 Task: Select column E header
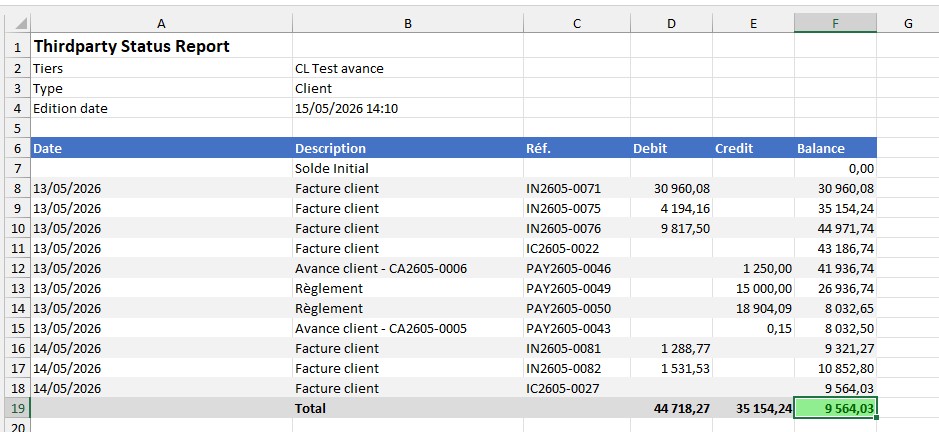[x=753, y=23]
